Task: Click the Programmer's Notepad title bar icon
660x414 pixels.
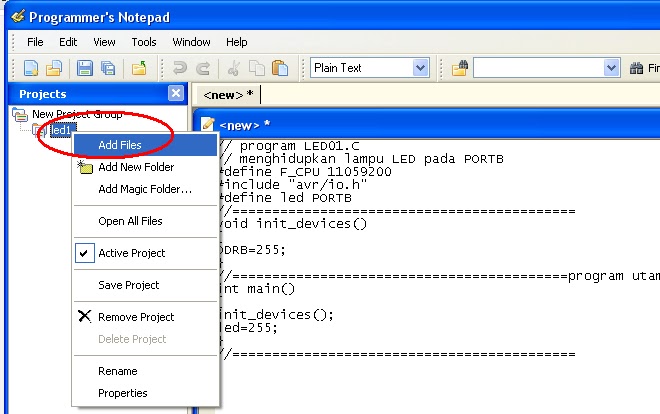Action: point(18,16)
